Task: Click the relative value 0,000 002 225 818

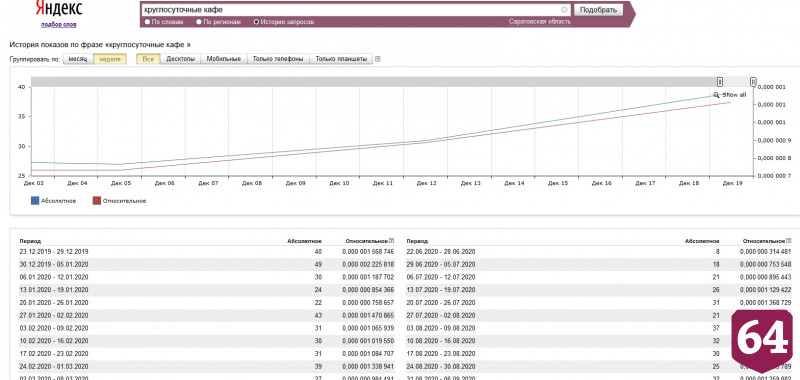Action: point(368,264)
